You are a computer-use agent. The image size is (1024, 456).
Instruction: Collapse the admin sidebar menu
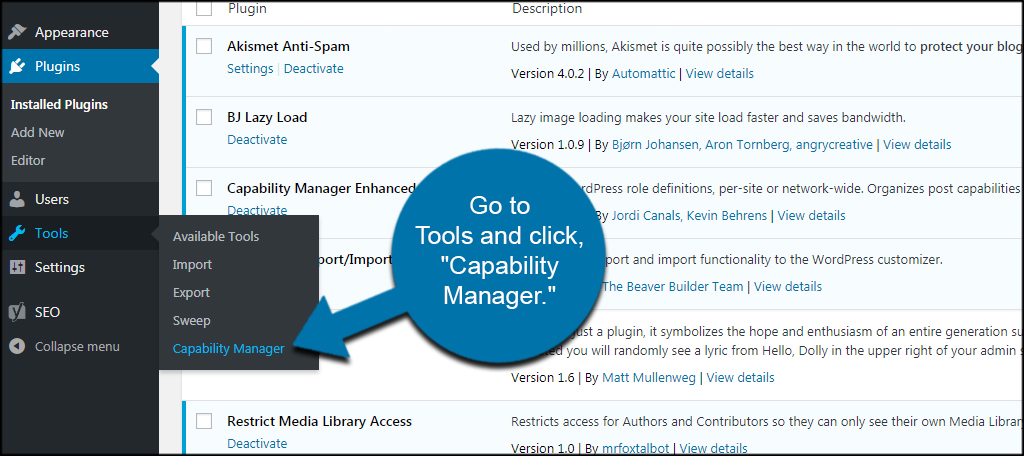point(77,346)
